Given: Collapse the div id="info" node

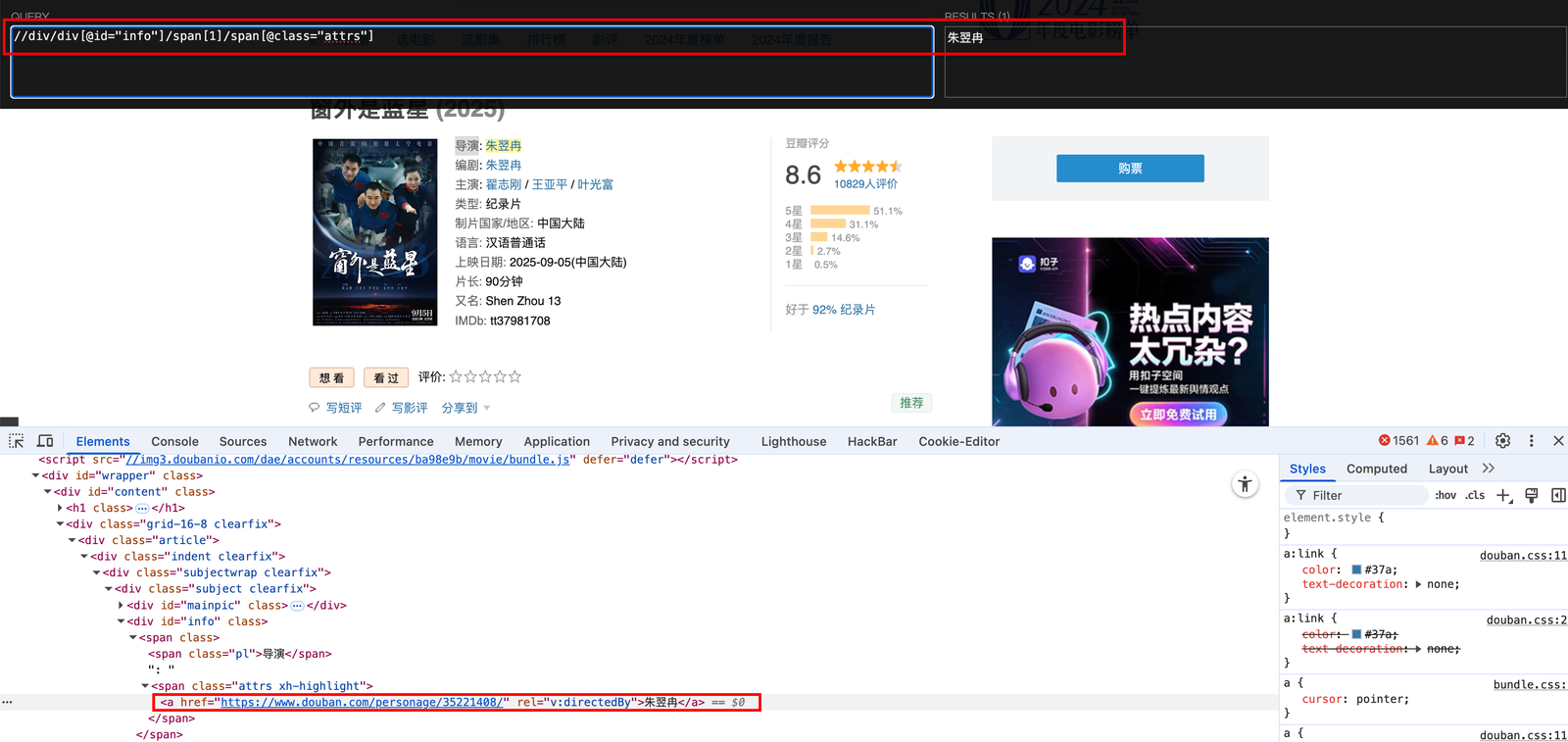Looking at the screenshot, I should click(121, 621).
